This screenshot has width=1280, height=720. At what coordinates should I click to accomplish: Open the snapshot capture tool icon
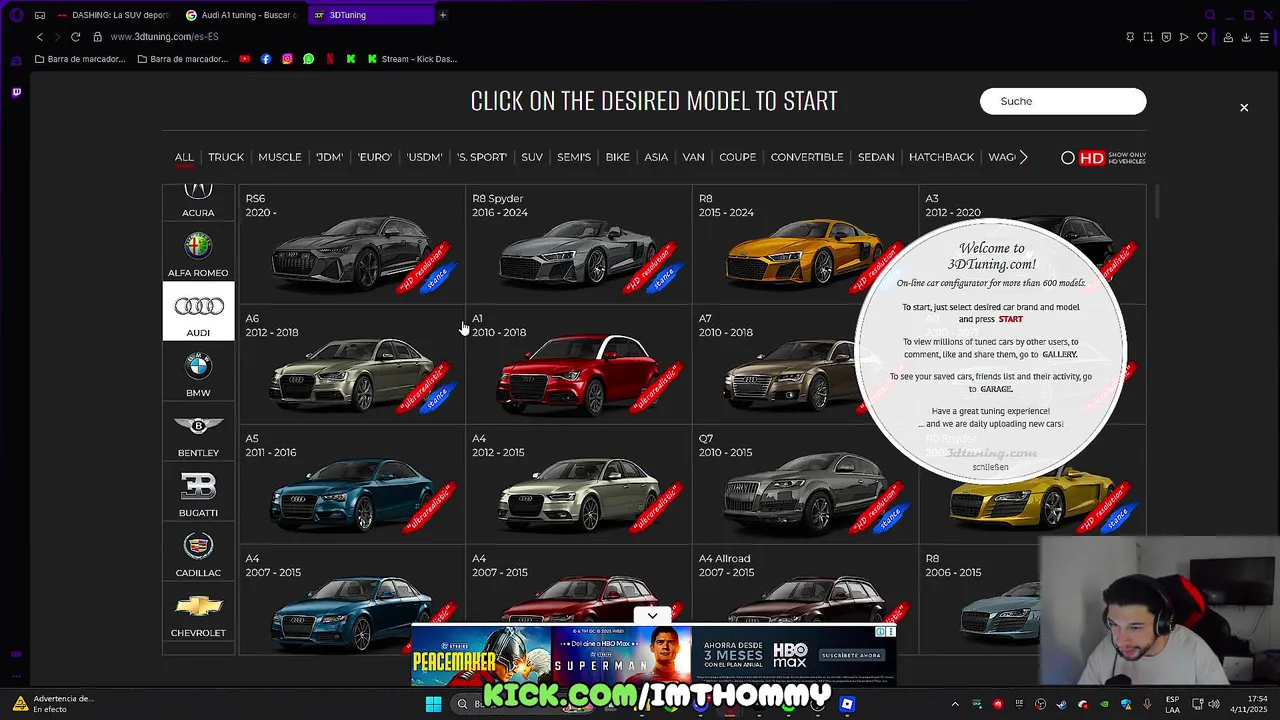click(1148, 37)
